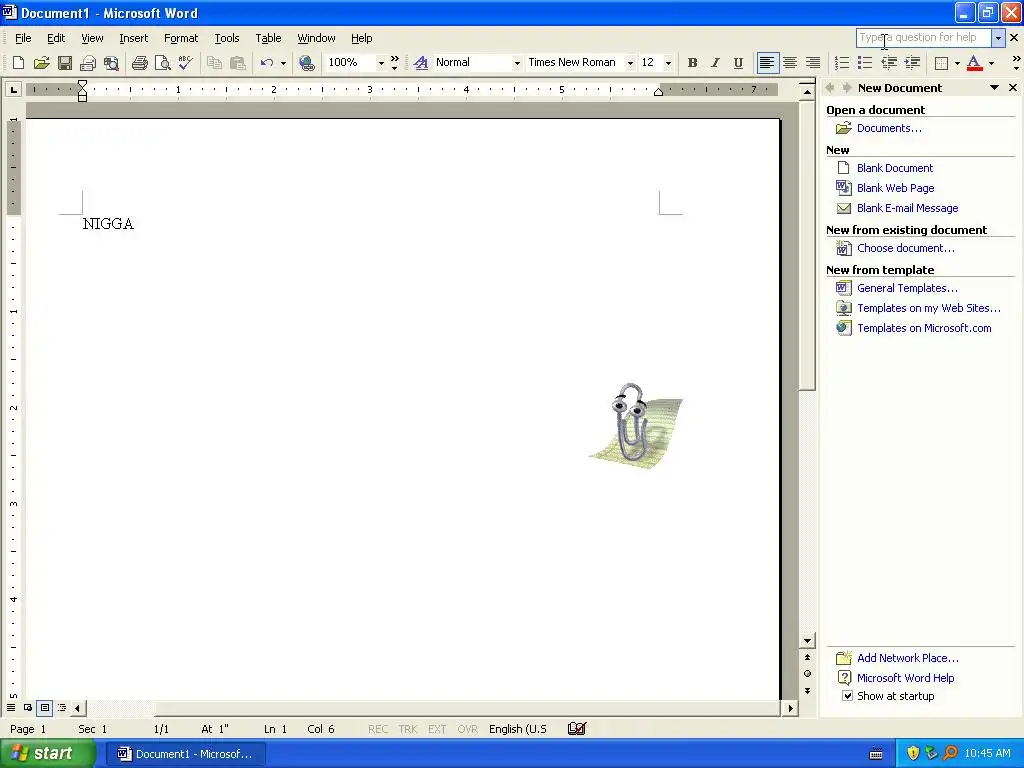Screen dimensions: 1024x768
Task: Open the File menu
Action: 23,38
